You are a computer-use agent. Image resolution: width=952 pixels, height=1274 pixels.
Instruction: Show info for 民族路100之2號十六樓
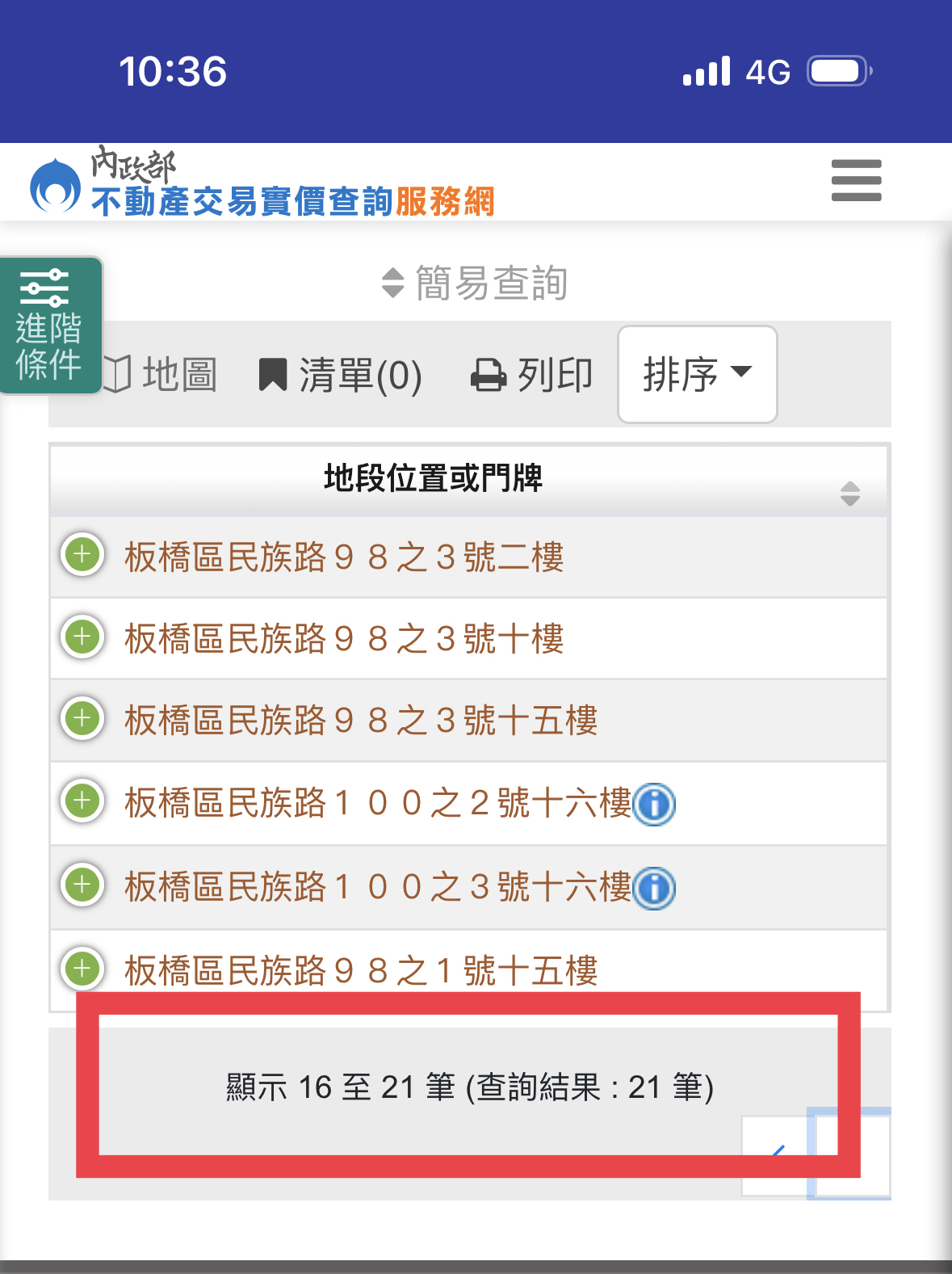[654, 805]
